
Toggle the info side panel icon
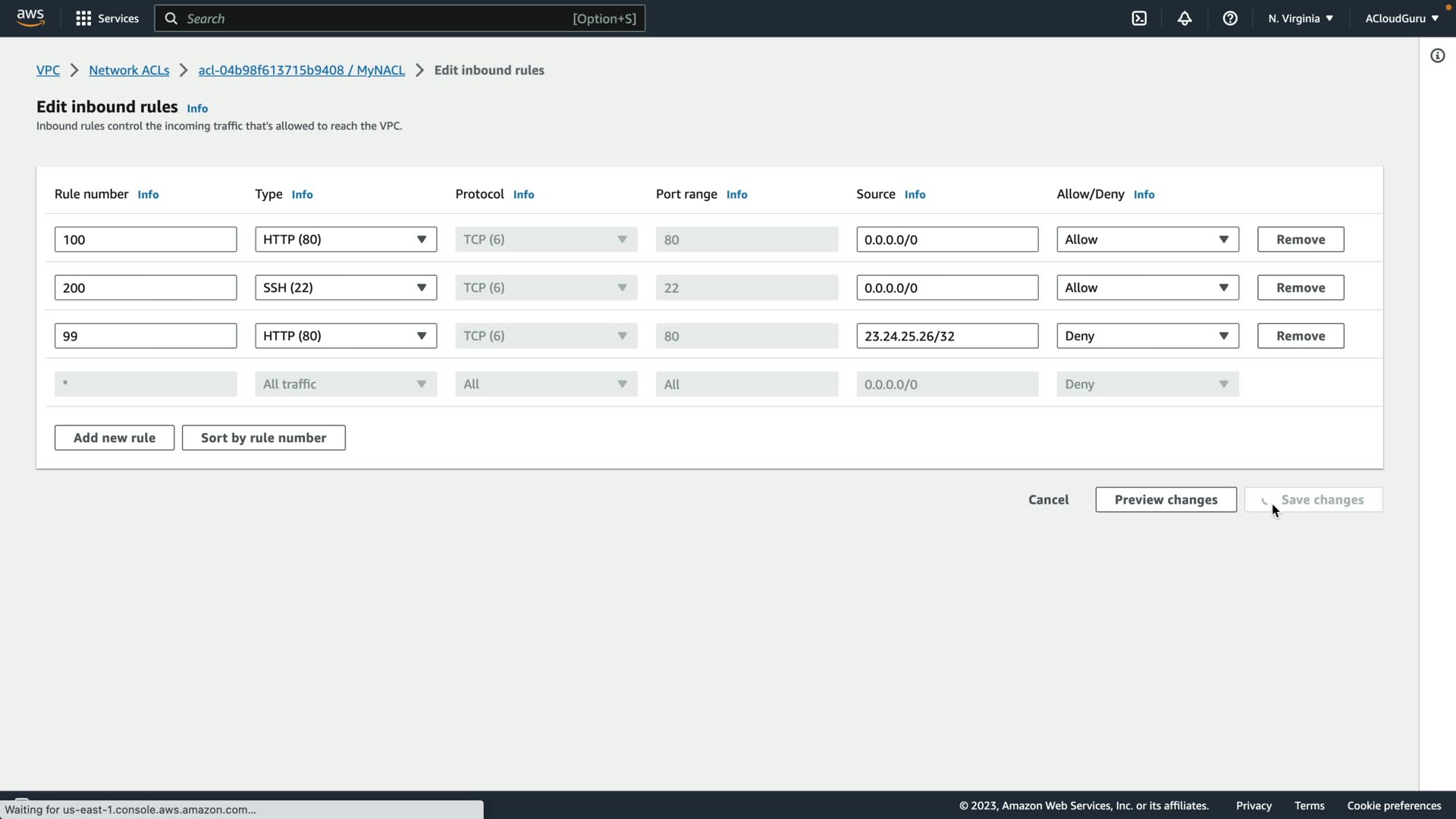click(x=1437, y=55)
